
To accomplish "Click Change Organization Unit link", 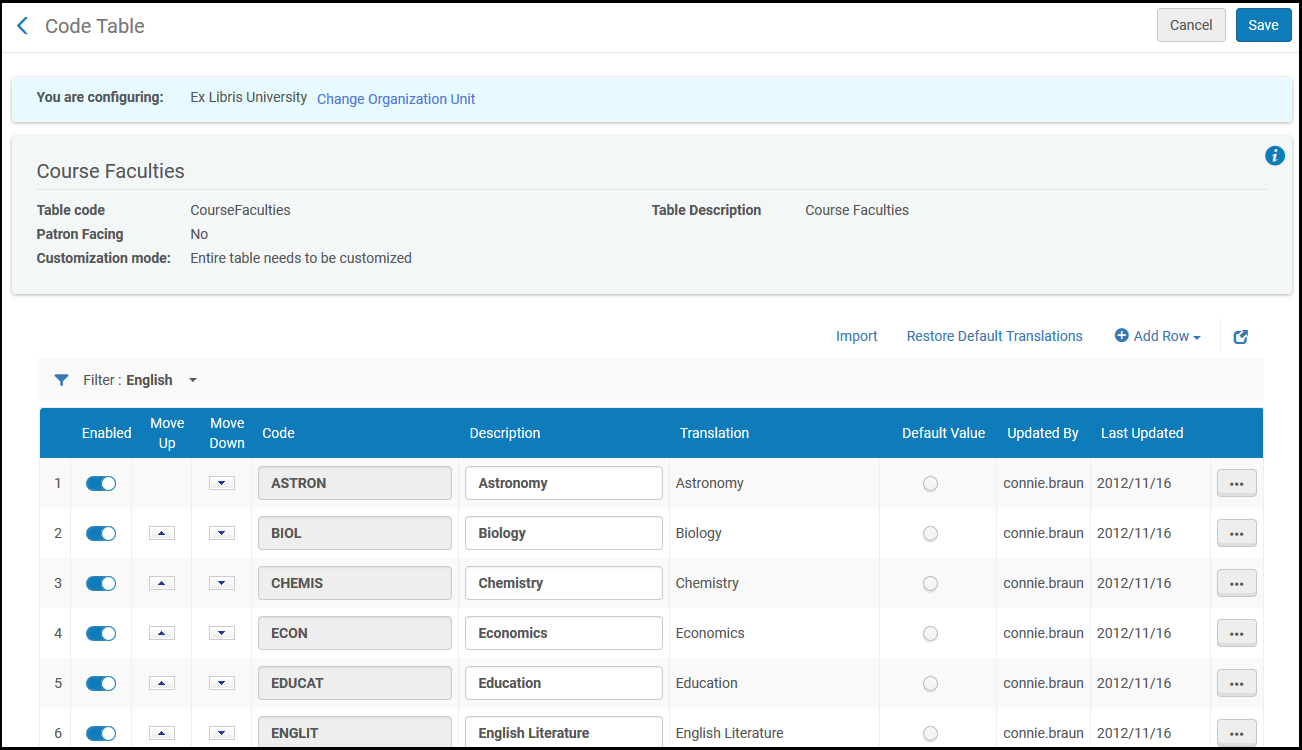I will [x=396, y=99].
